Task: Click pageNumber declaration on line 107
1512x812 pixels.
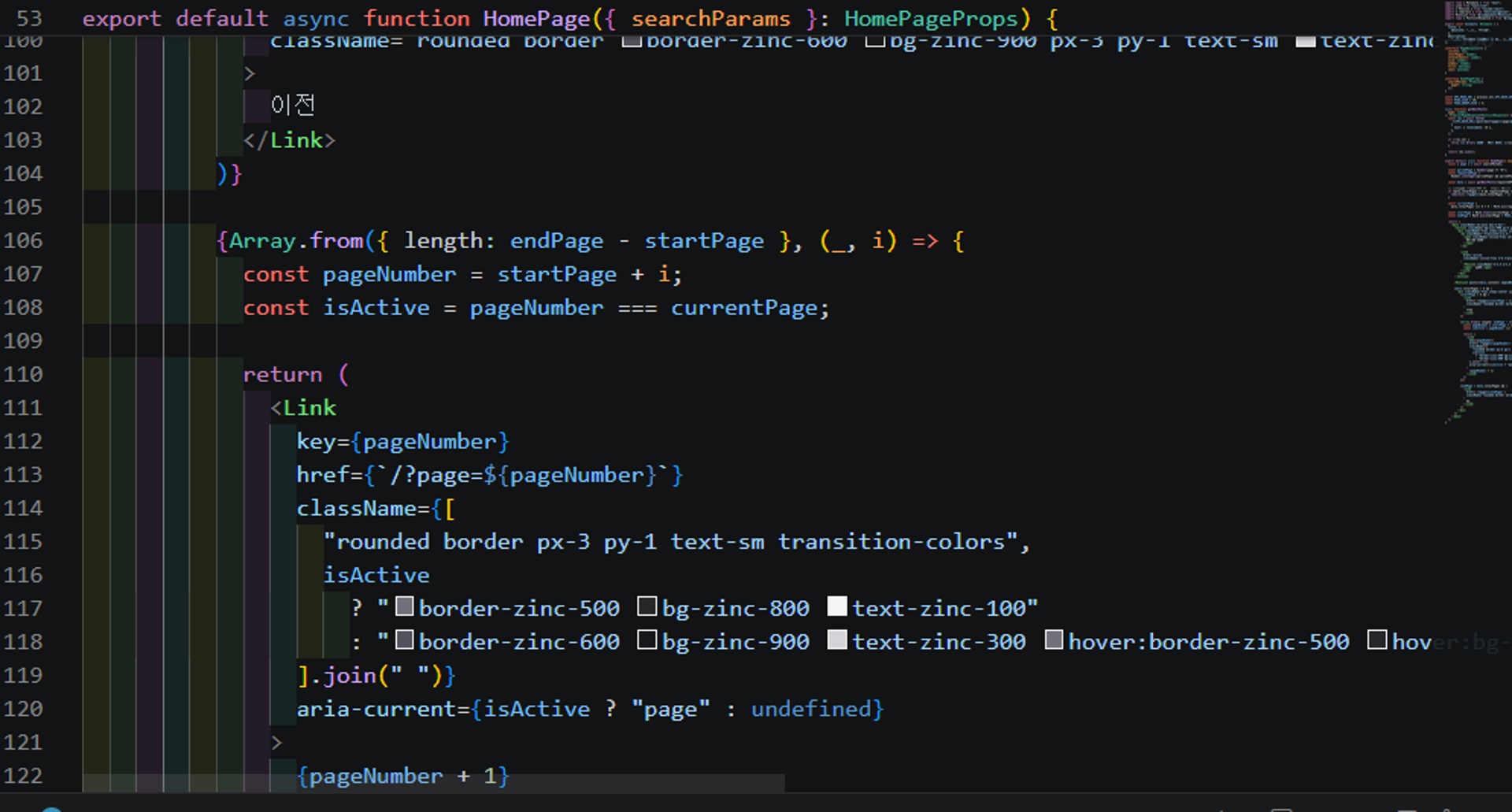Action: [x=389, y=274]
